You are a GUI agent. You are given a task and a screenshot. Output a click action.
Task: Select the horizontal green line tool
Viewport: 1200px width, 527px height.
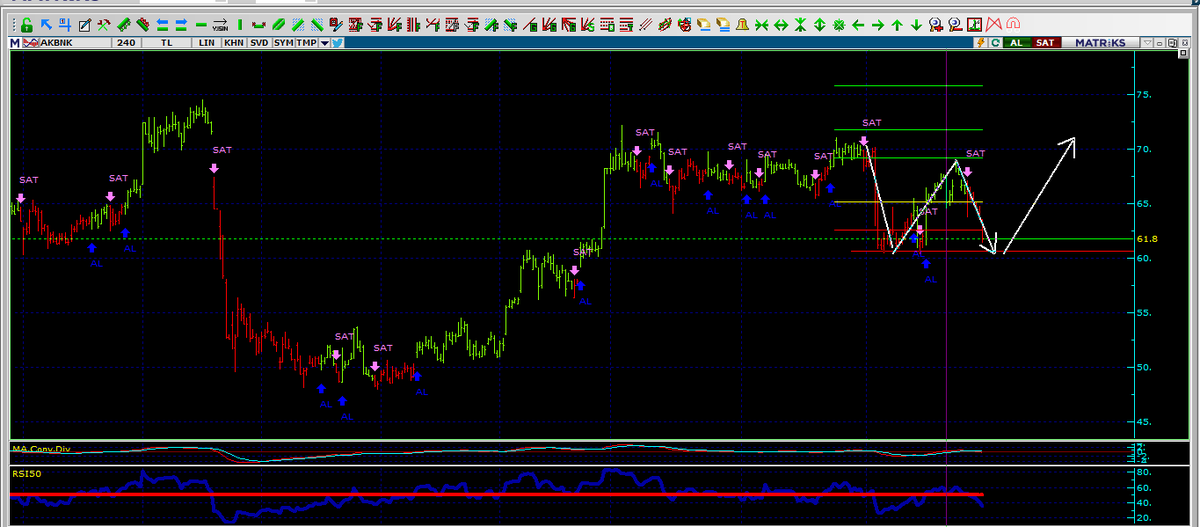201,25
